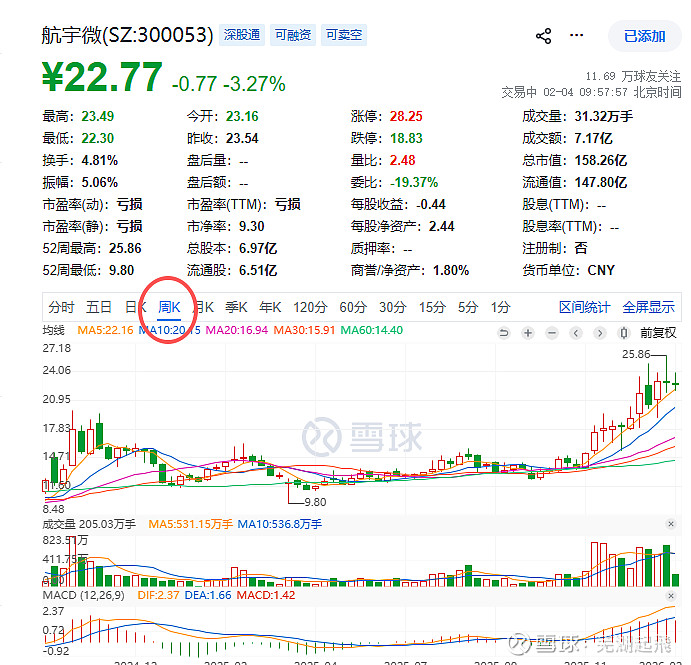Click the MA30:15.91 legend value

click(304, 330)
